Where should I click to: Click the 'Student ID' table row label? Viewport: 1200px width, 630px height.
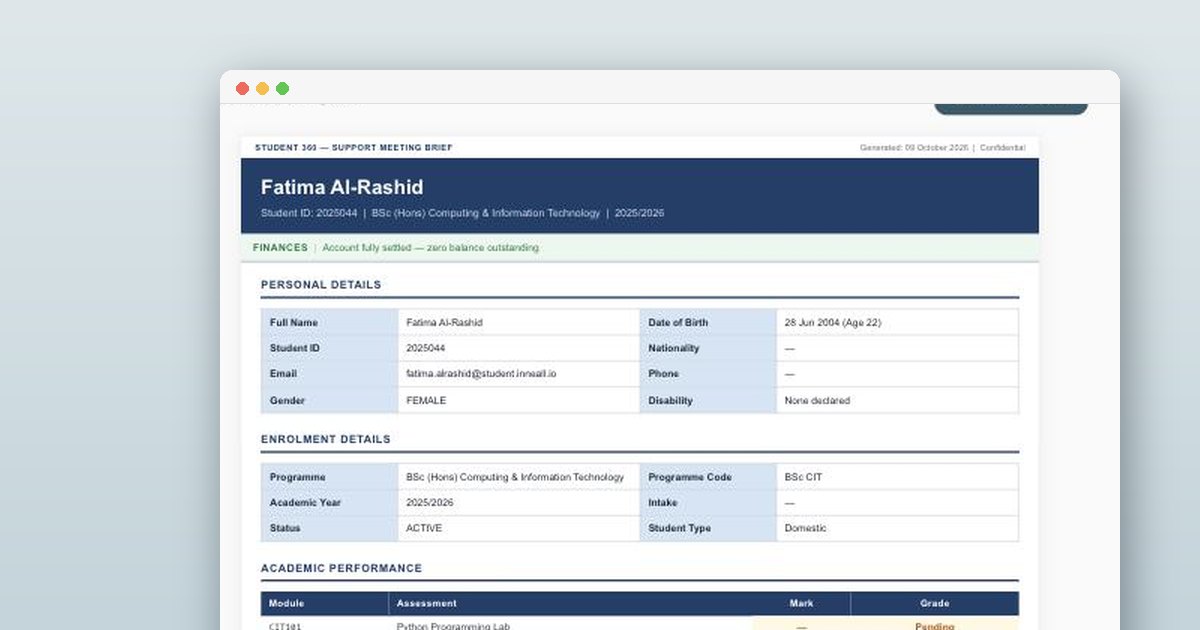coord(295,348)
